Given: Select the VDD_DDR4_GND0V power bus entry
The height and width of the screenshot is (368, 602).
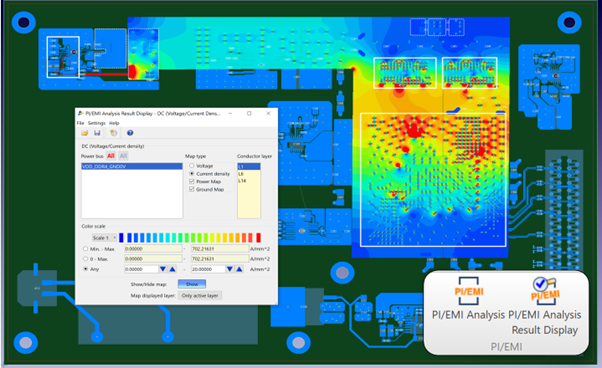Looking at the screenshot, I should pyautogui.click(x=132, y=166).
